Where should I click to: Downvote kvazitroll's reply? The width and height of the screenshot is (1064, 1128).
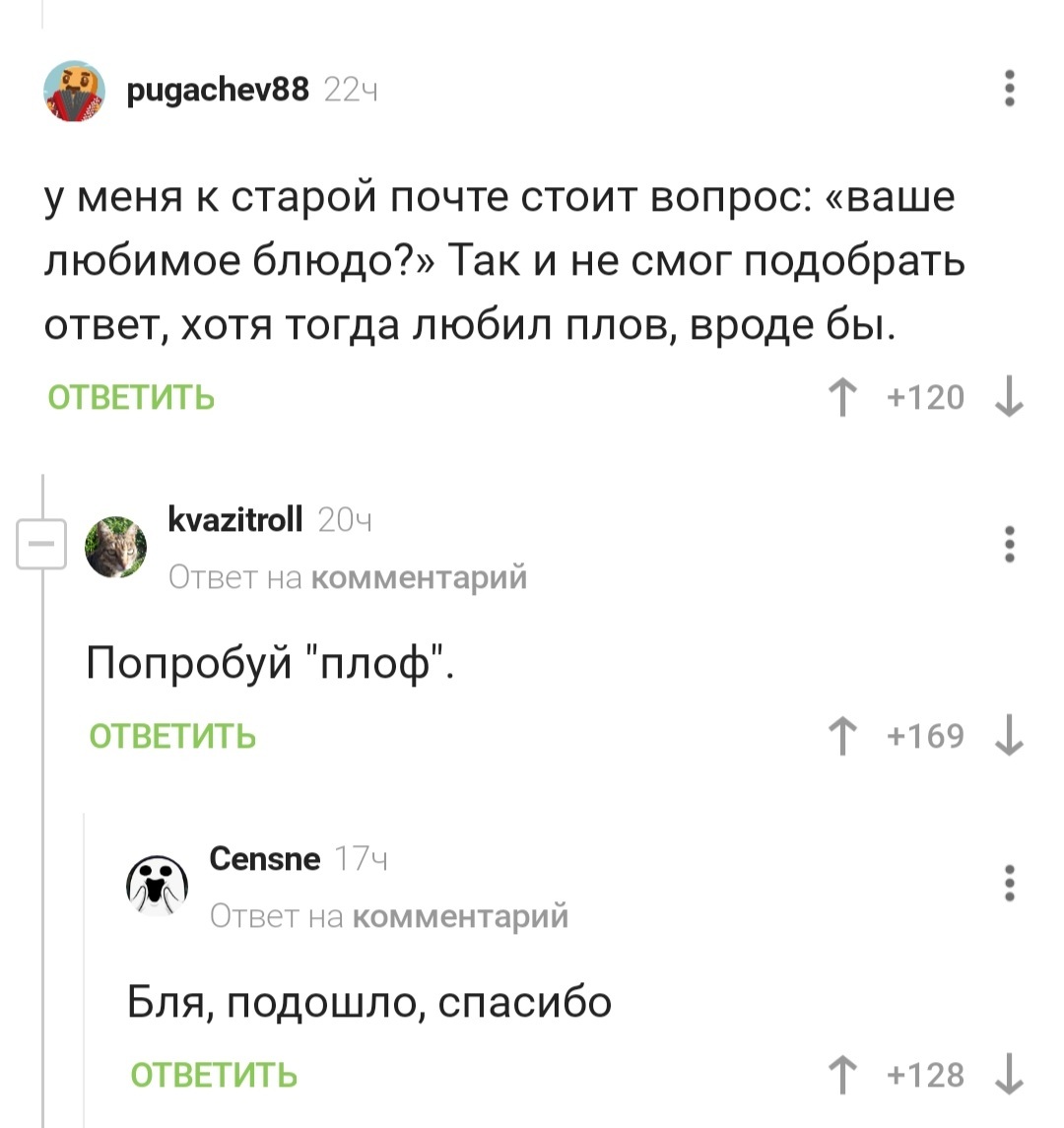coord(1009,737)
